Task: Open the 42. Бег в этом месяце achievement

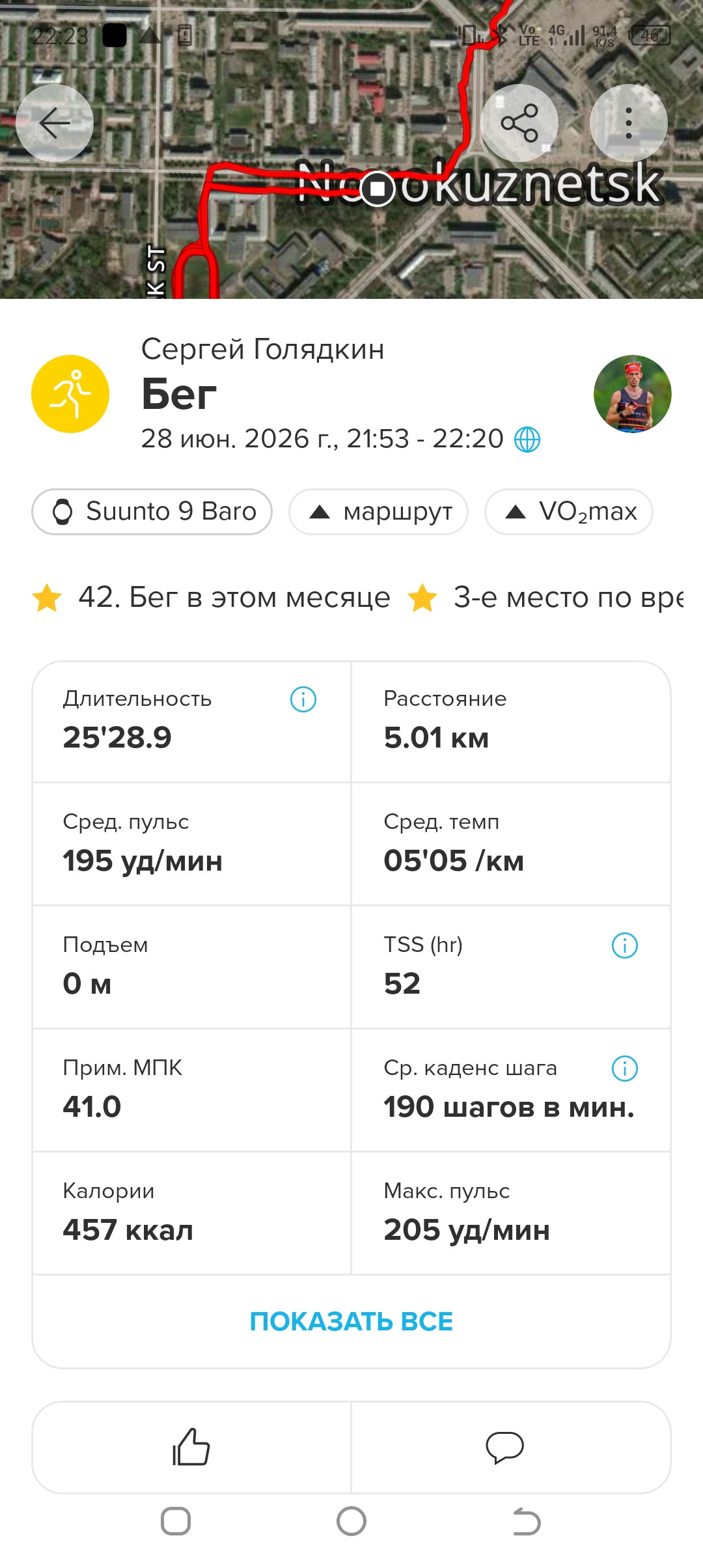Action: [x=211, y=597]
